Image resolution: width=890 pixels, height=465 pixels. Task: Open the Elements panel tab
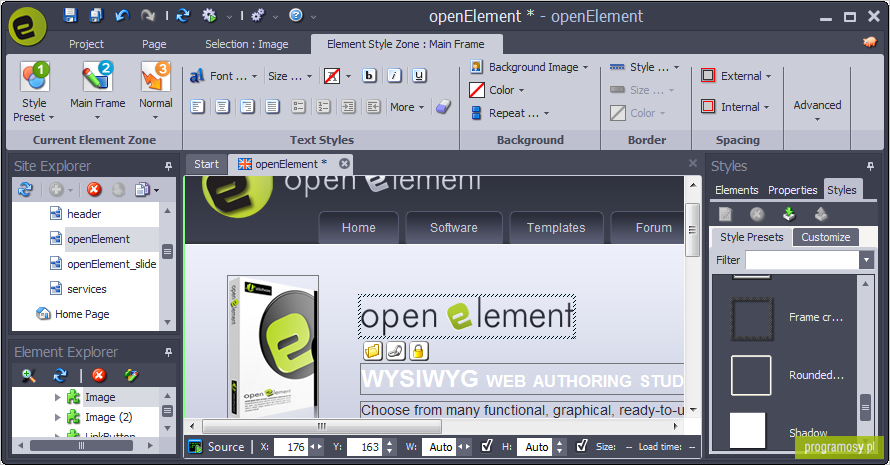coord(736,190)
